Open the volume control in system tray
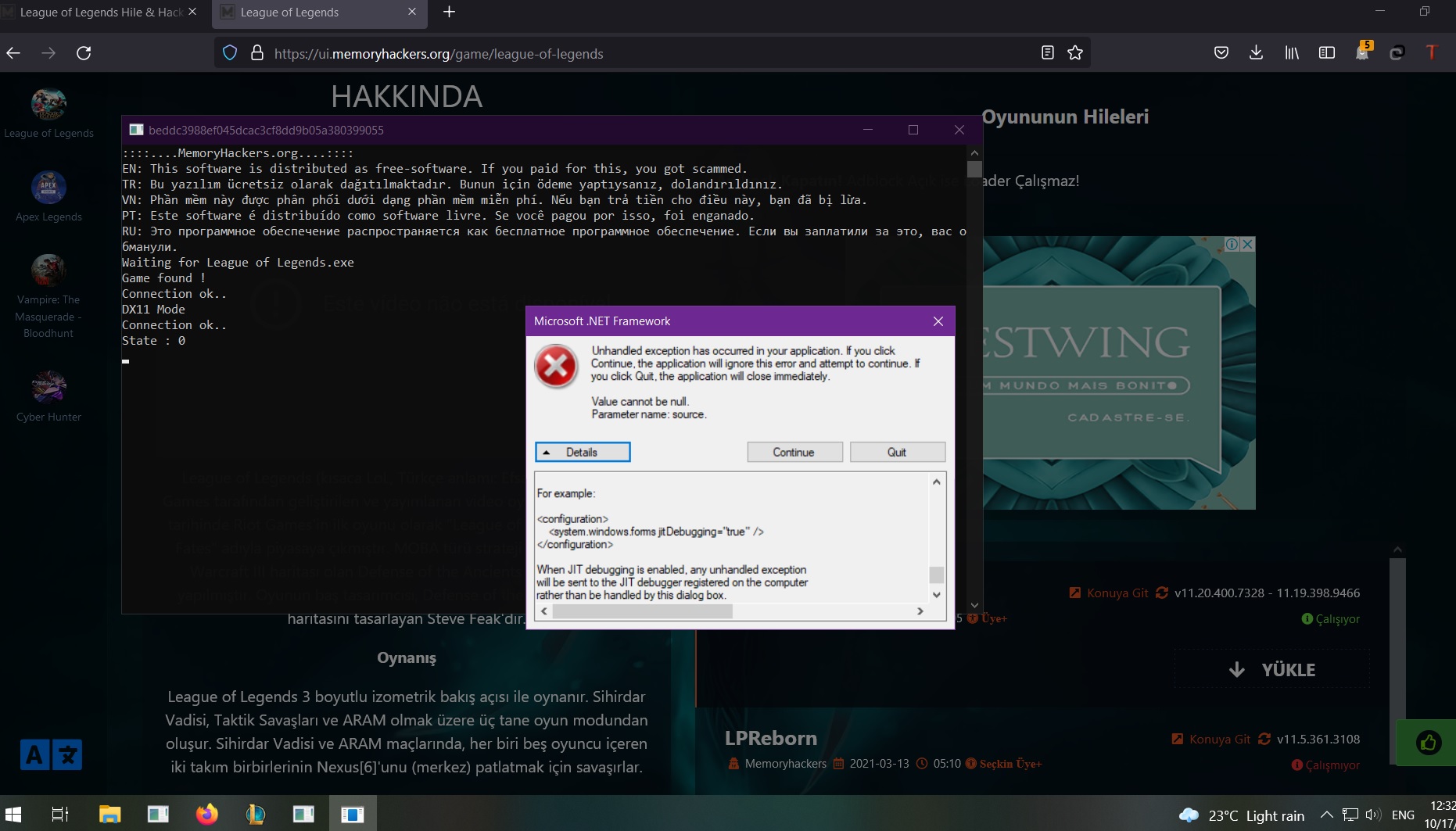 1373,815
